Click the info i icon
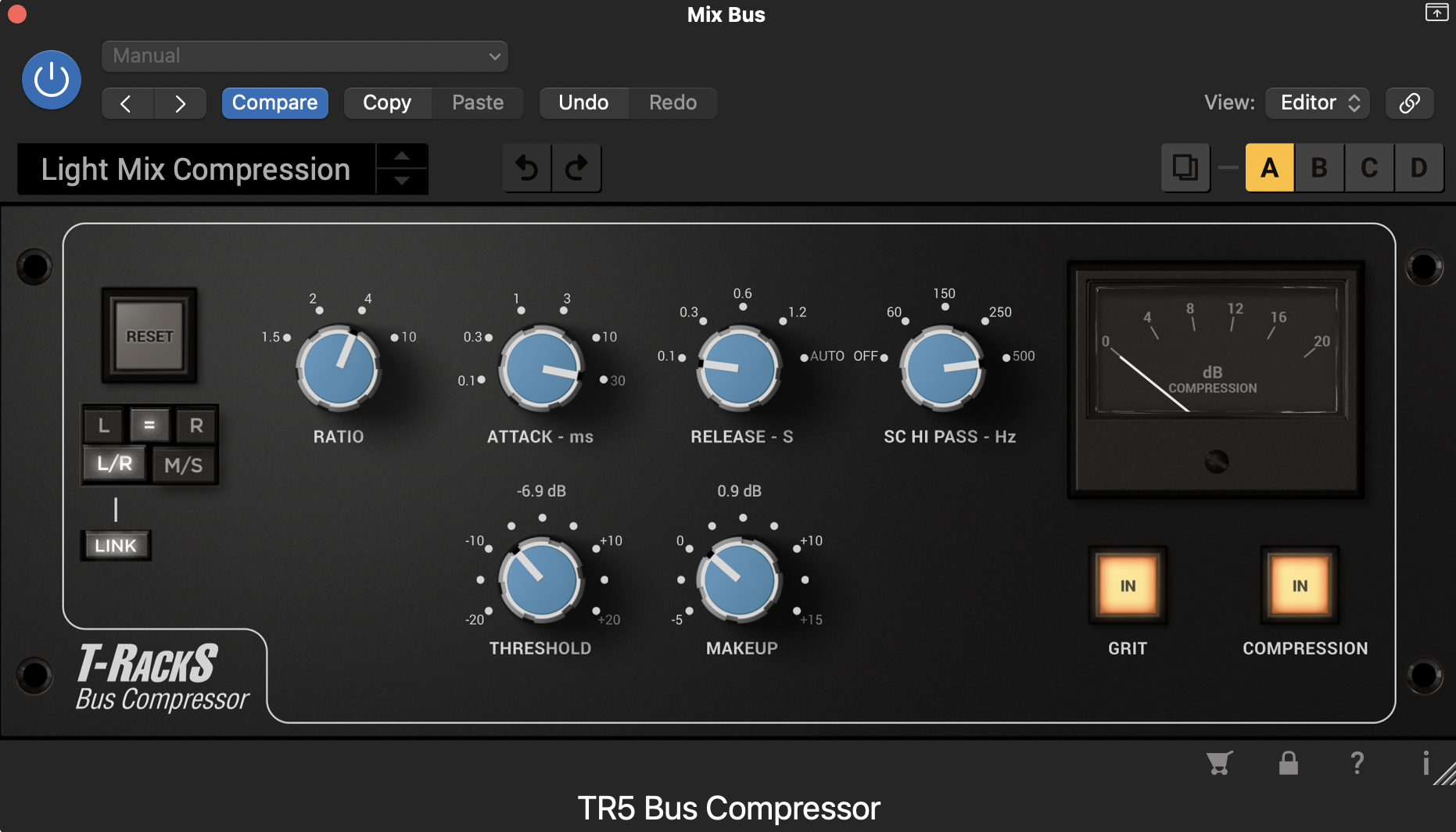 (x=1426, y=762)
